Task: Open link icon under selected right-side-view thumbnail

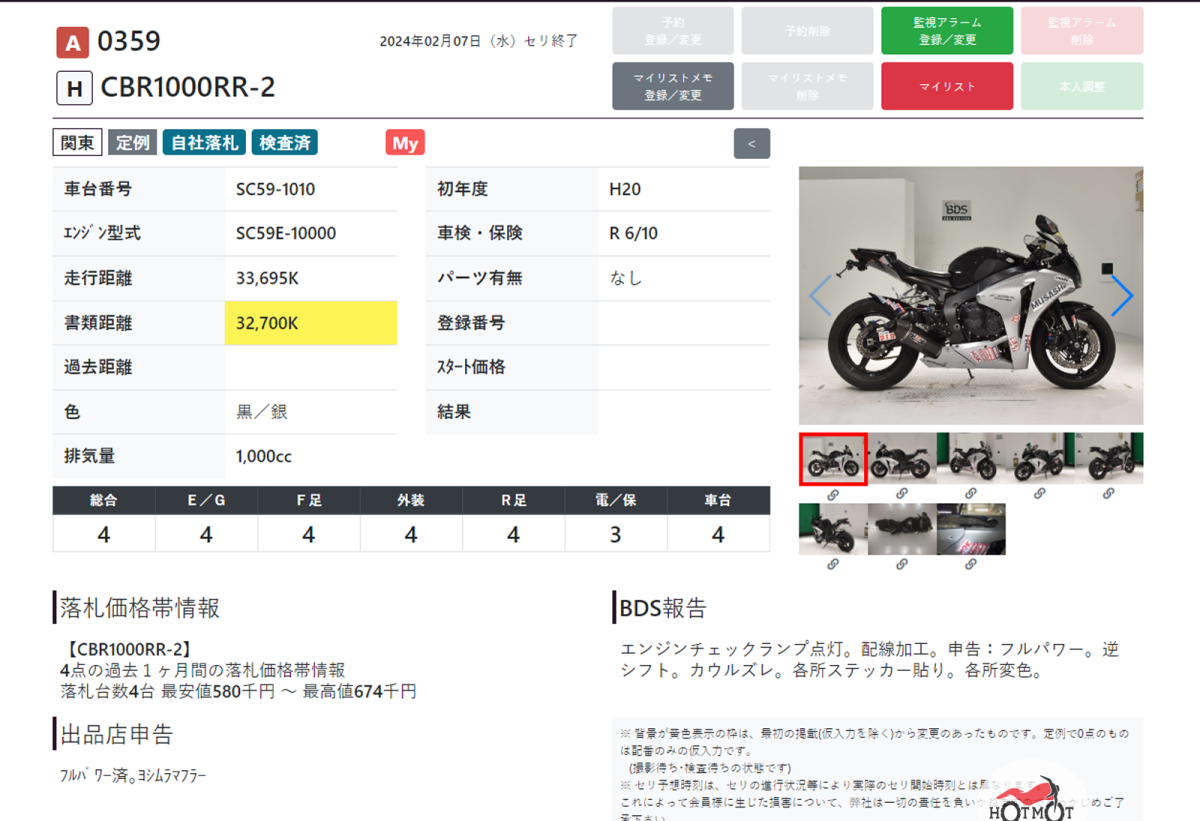Action: click(x=833, y=493)
